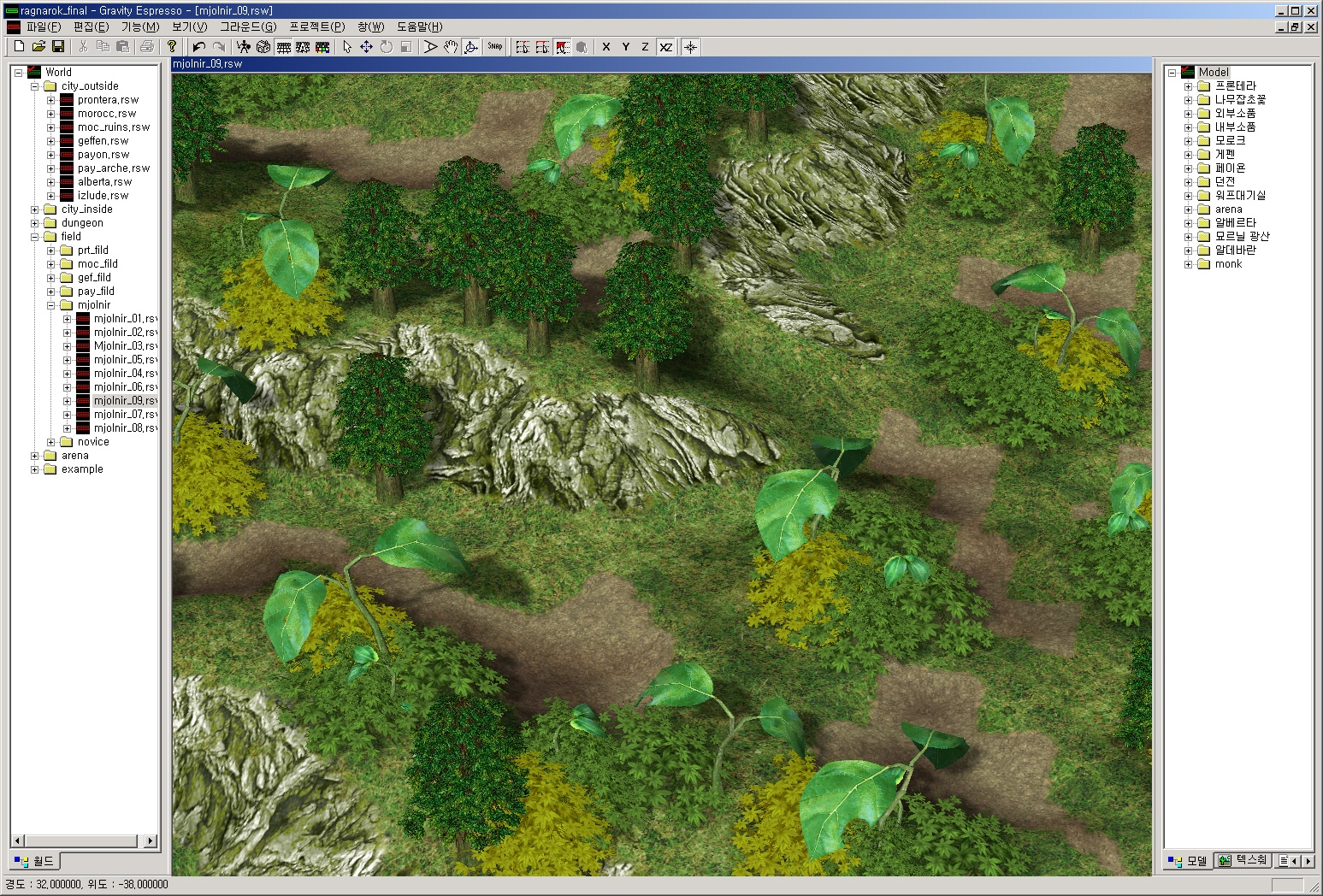Select the monk model folder

(x=1227, y=264)
